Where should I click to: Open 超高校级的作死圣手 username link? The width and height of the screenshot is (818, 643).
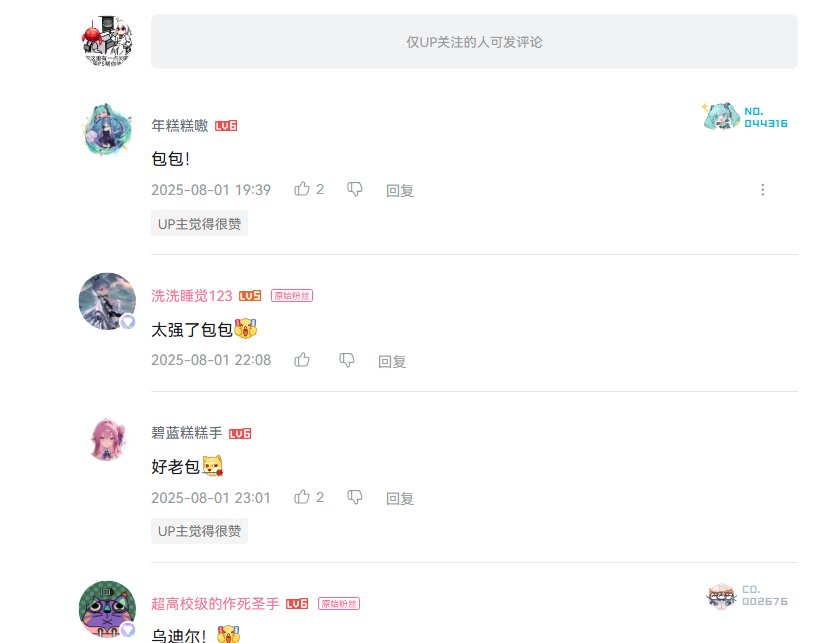tap(215, 603)
